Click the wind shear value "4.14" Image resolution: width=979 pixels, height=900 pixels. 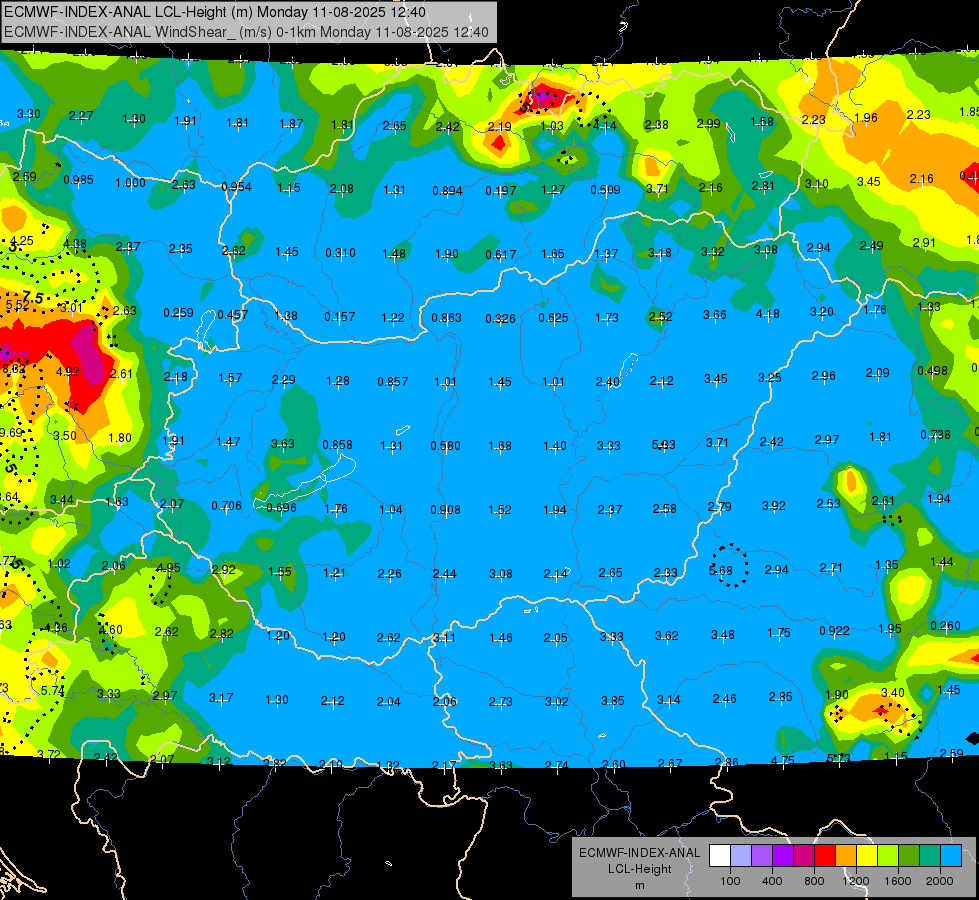(604, 126)
